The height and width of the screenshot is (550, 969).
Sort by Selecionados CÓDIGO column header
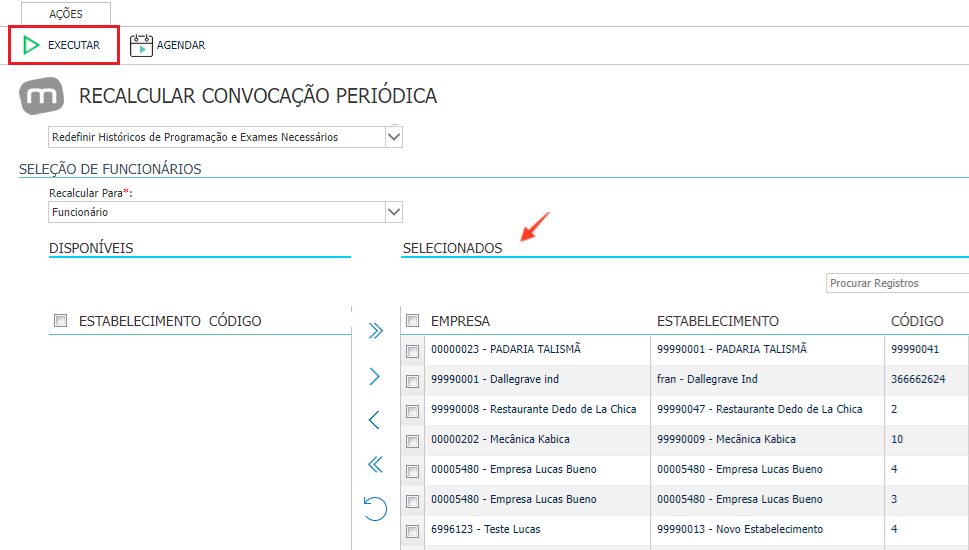click(917, 321)
